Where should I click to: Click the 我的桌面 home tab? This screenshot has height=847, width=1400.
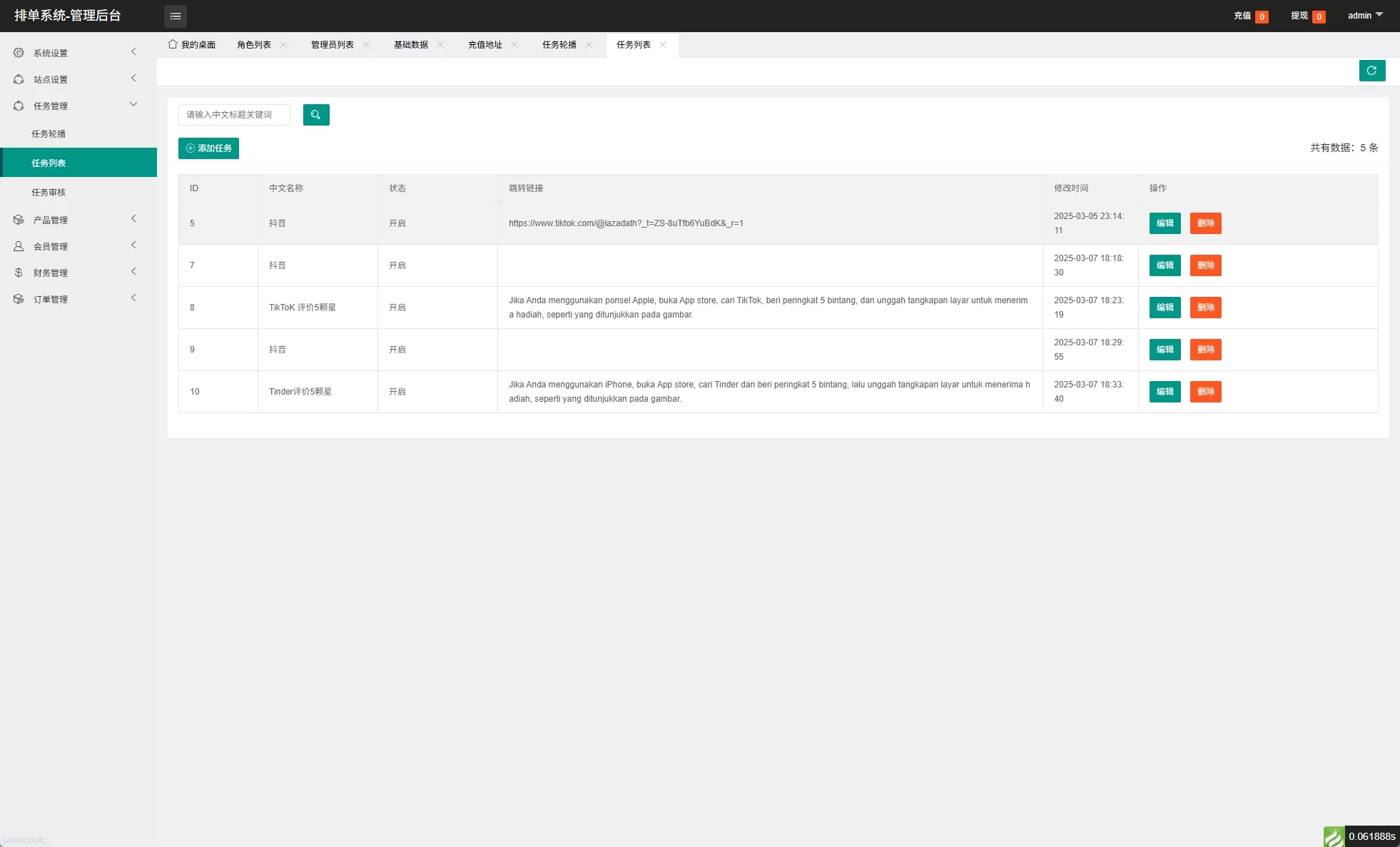pos(192,44)
